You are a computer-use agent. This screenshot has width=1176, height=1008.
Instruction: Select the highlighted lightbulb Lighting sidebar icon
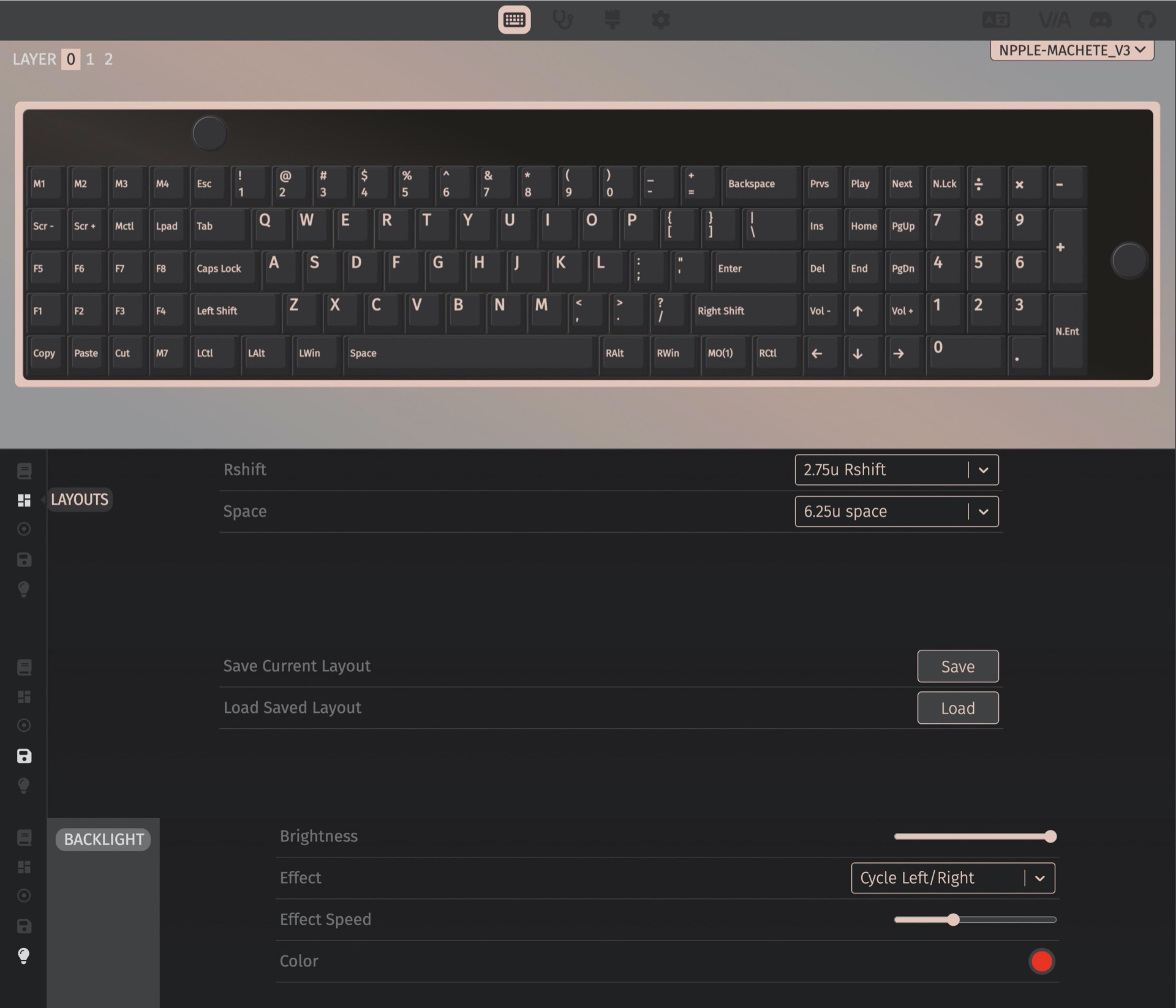(x=24, y=956)
